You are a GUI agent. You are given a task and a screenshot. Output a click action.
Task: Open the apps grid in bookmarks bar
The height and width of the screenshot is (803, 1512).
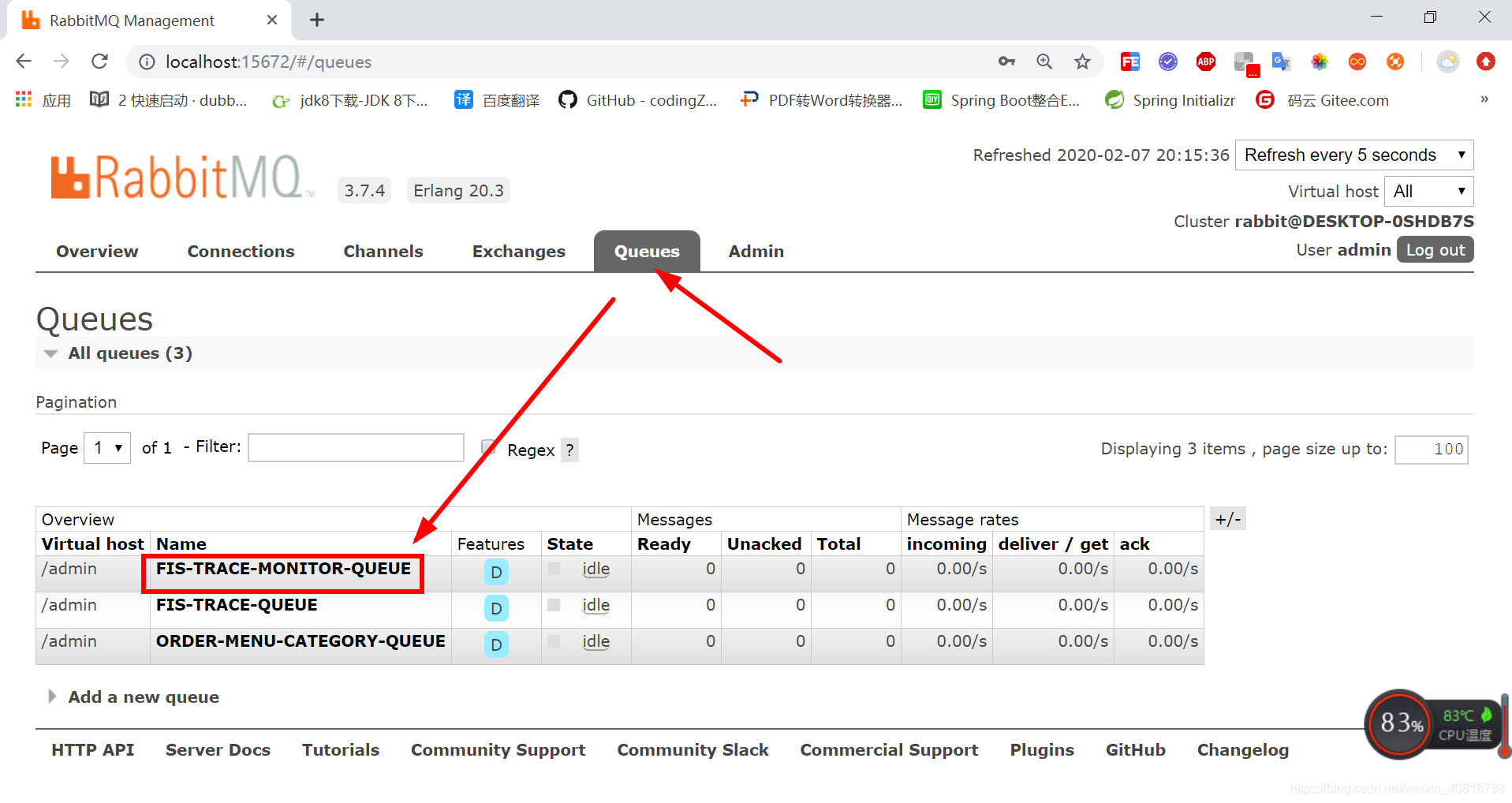tap(24, 99)
